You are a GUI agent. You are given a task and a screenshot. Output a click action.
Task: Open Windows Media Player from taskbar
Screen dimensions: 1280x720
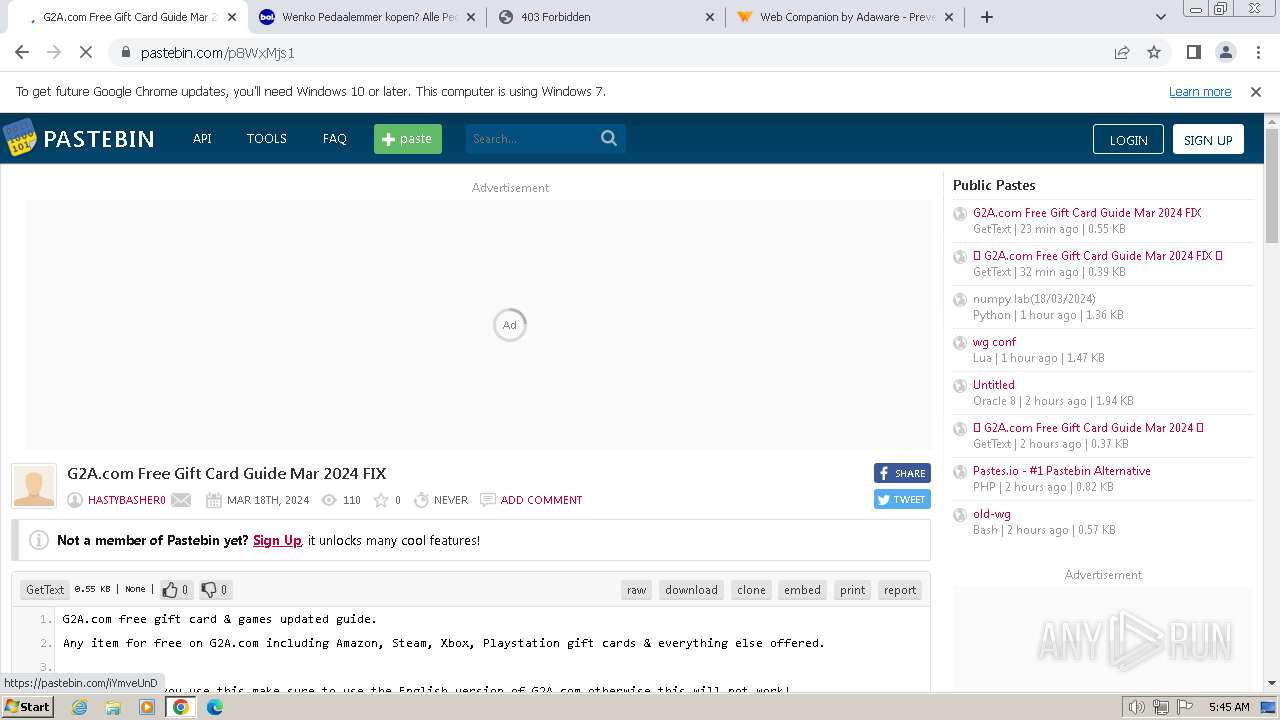point(147,707)
